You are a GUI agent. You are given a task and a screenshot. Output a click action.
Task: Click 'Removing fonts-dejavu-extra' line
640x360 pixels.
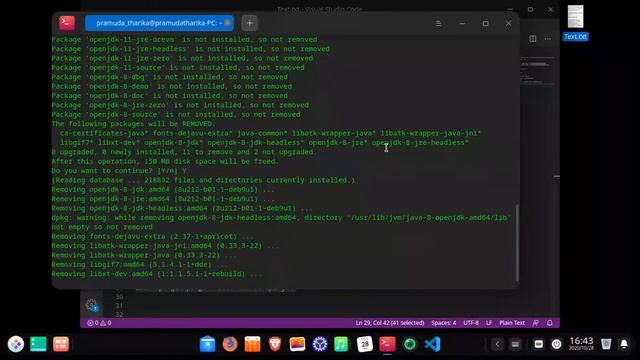(x=152, y=237)
